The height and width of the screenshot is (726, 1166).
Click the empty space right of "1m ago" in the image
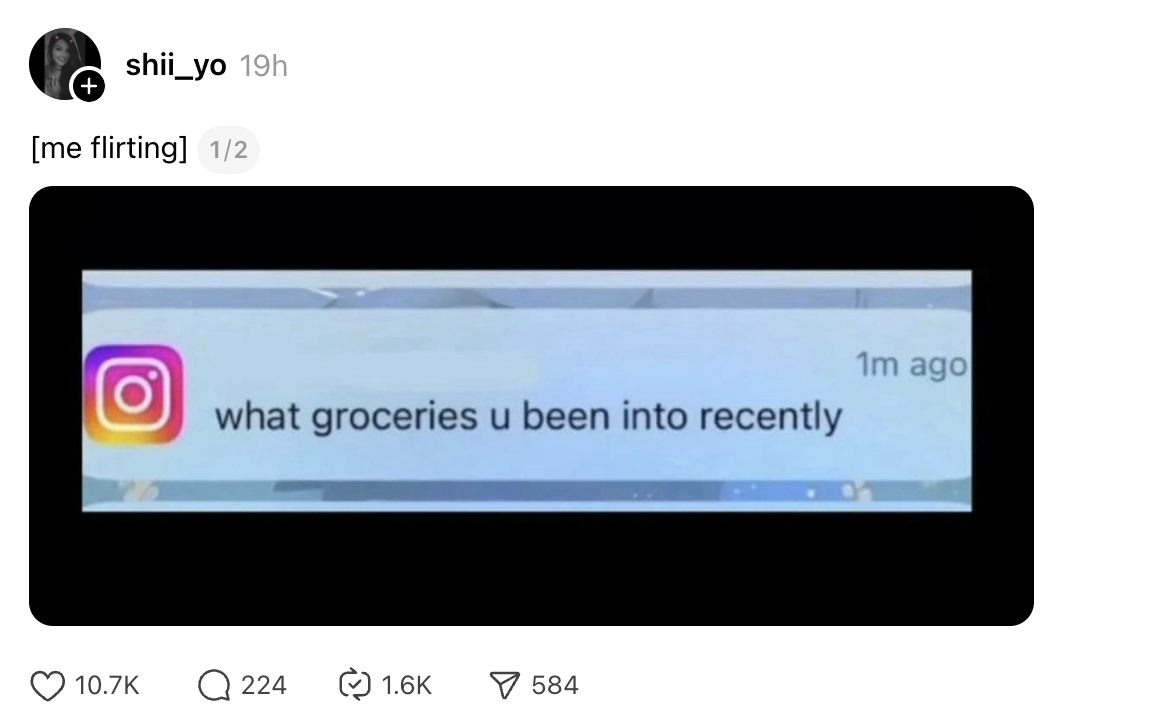[x=1002, y=365]
